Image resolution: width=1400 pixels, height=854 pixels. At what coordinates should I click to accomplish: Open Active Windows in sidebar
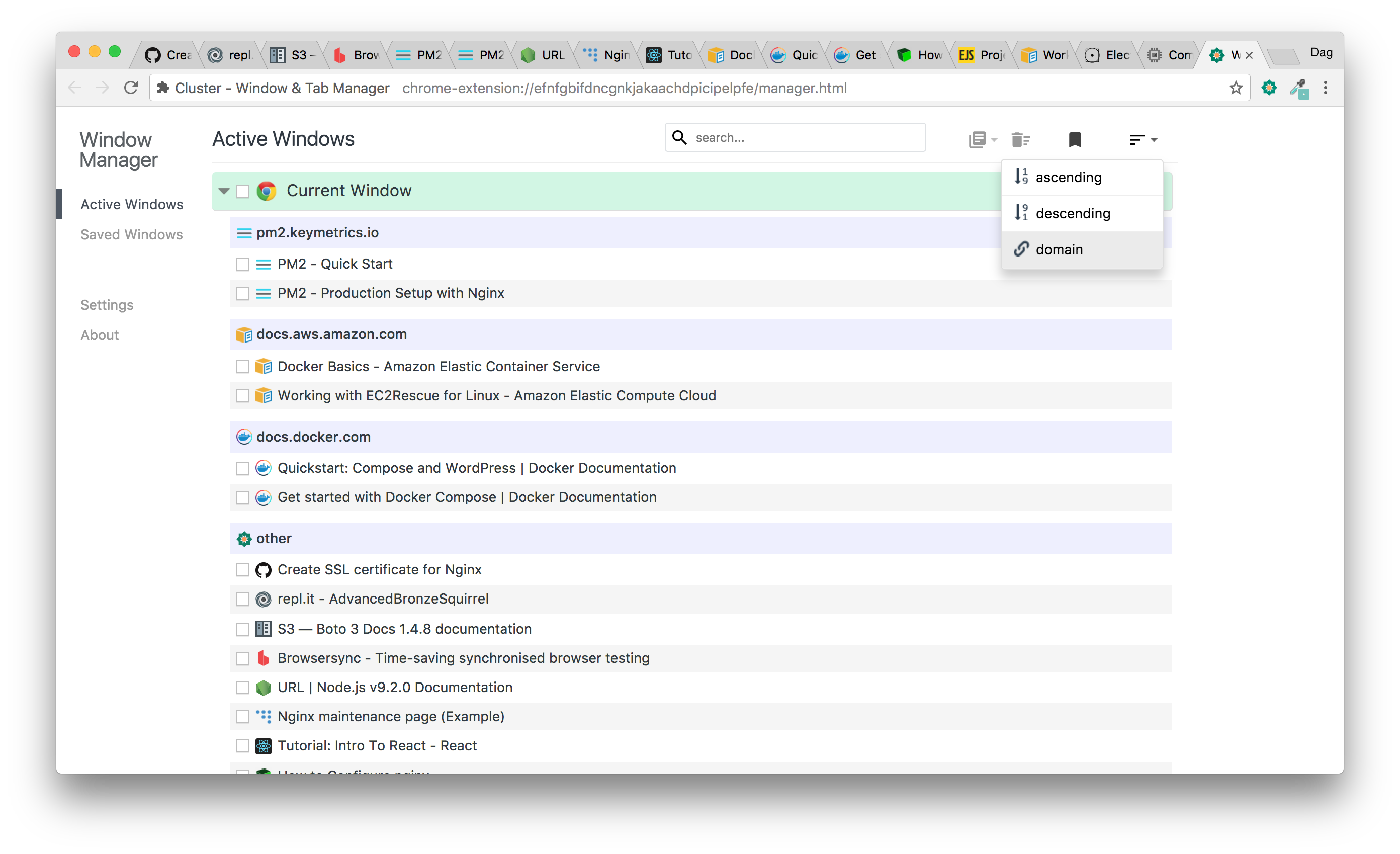tap(132, 205)
